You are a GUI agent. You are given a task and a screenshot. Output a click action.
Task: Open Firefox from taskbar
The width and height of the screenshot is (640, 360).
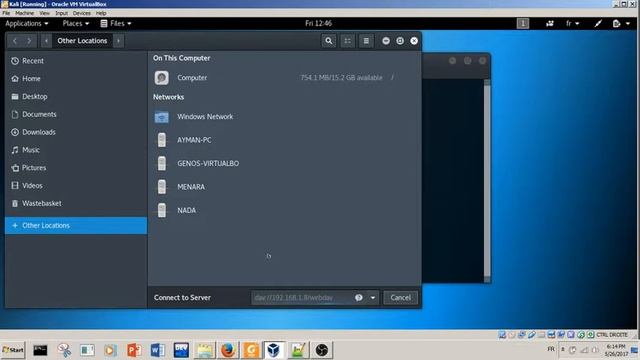point(228,350)
